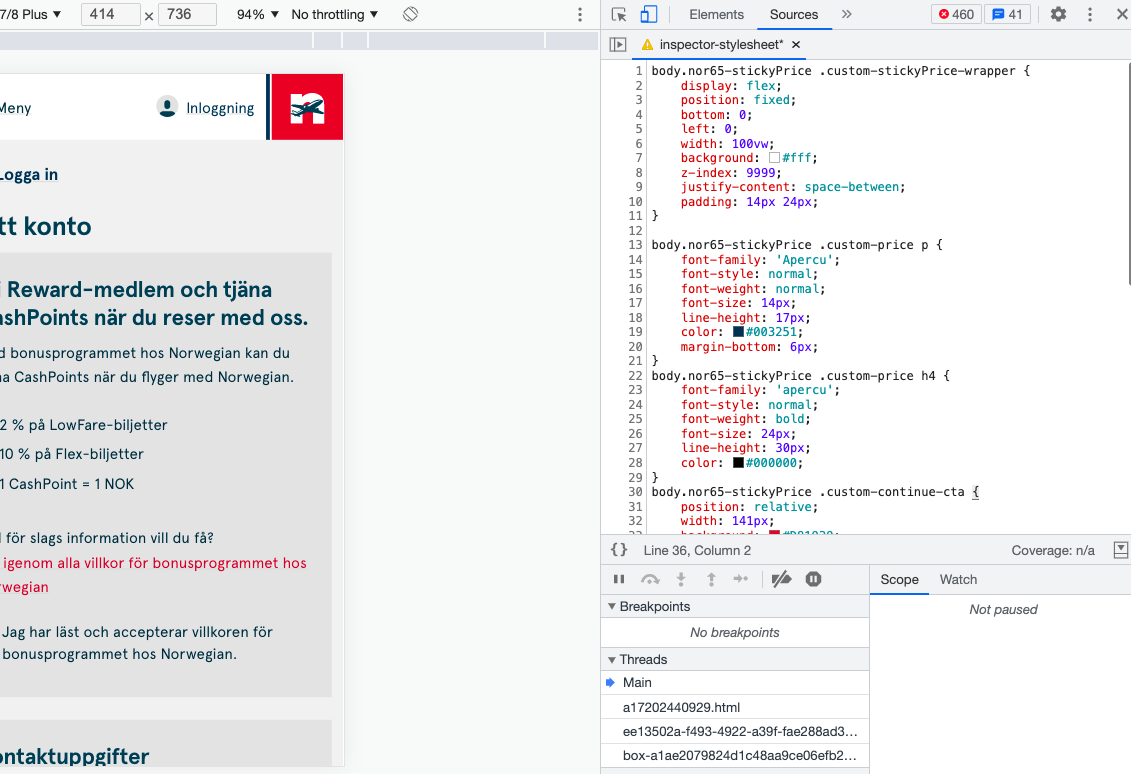
Task: Switch to the Watch tab
Action: 958,579
